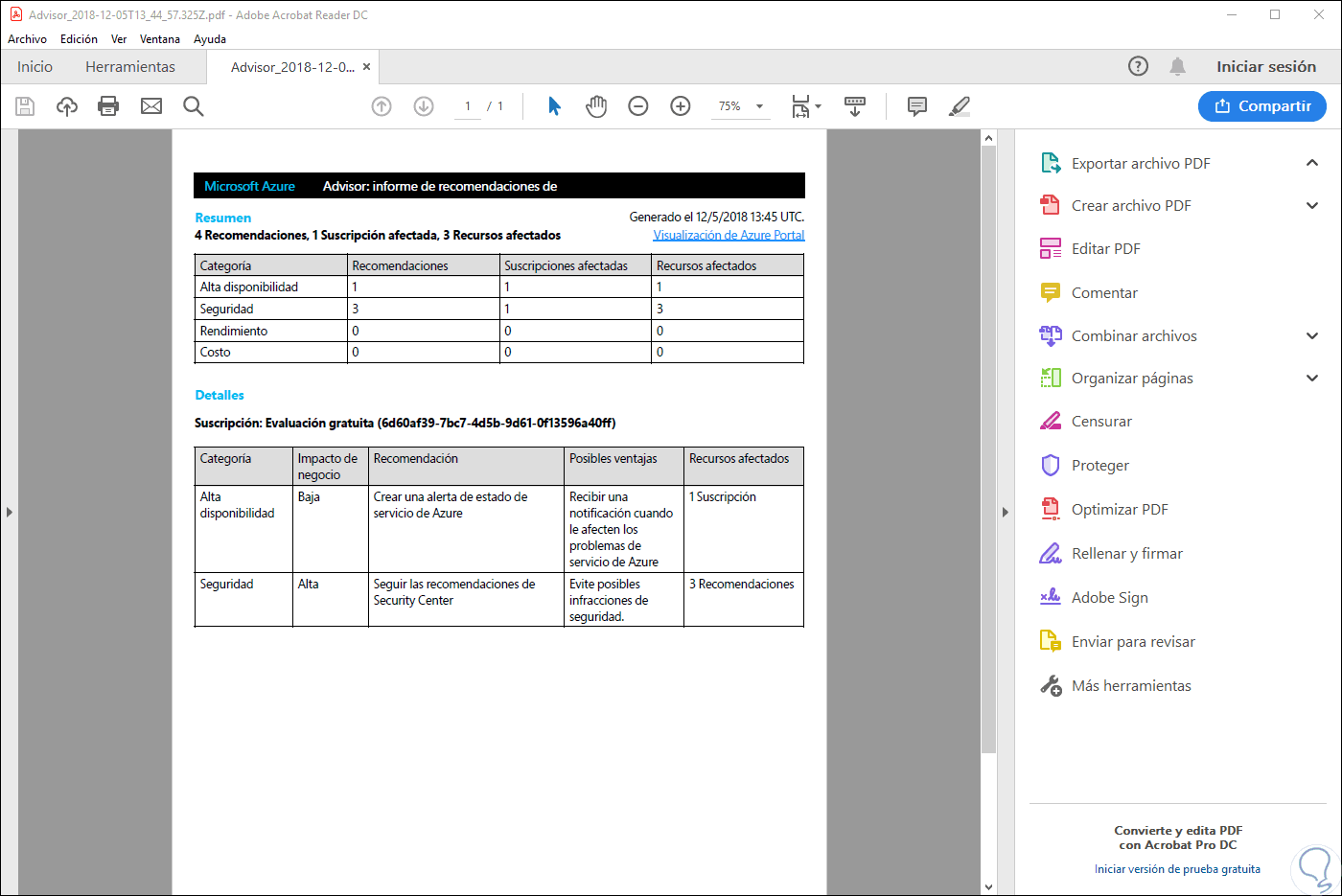
Task: Click the Compartir button
Action: (x=1261, y=106)
